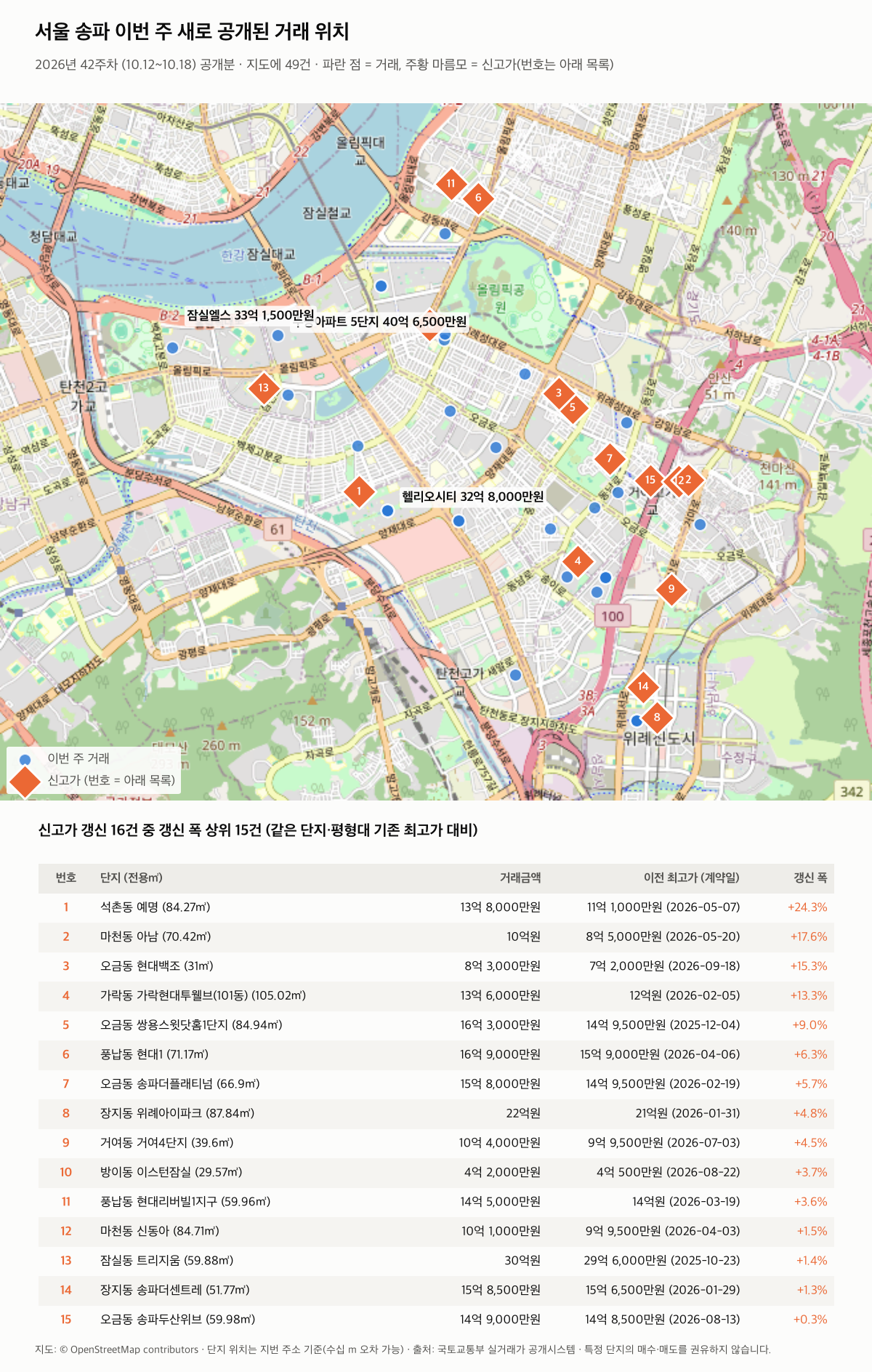Click the 이전 최고가 (계약일) column header

tap(692, 878)
